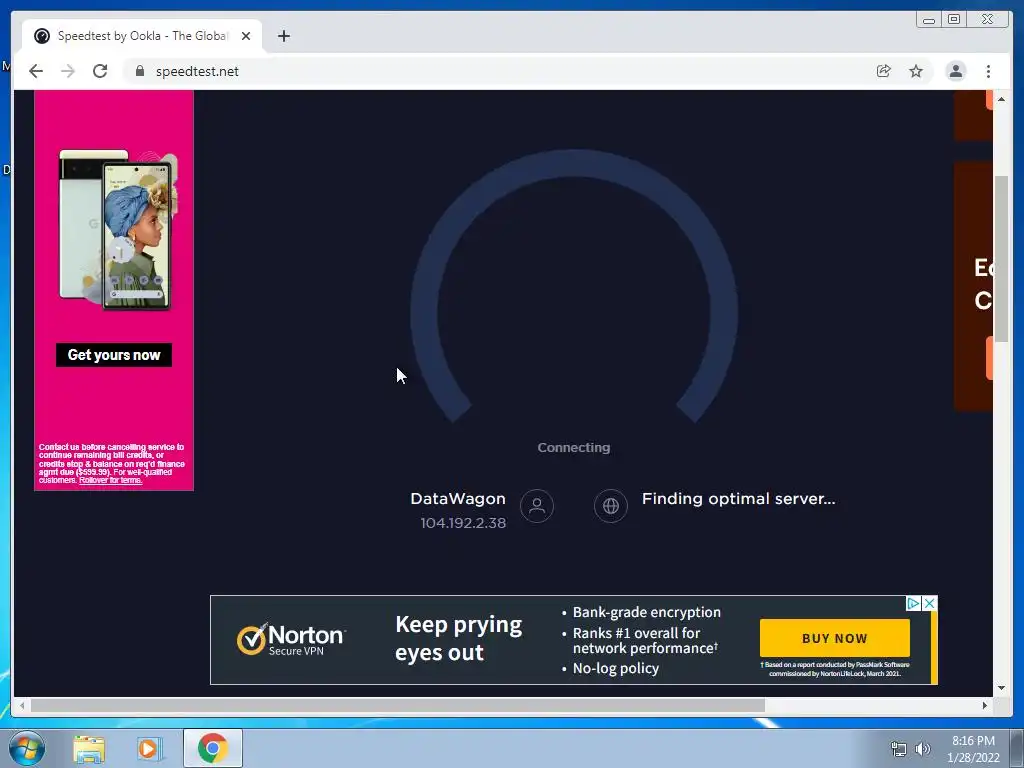Select the Speedtest by Ookla tab
This screenshot has height=768, width=1024.
[x=142, y=36]
